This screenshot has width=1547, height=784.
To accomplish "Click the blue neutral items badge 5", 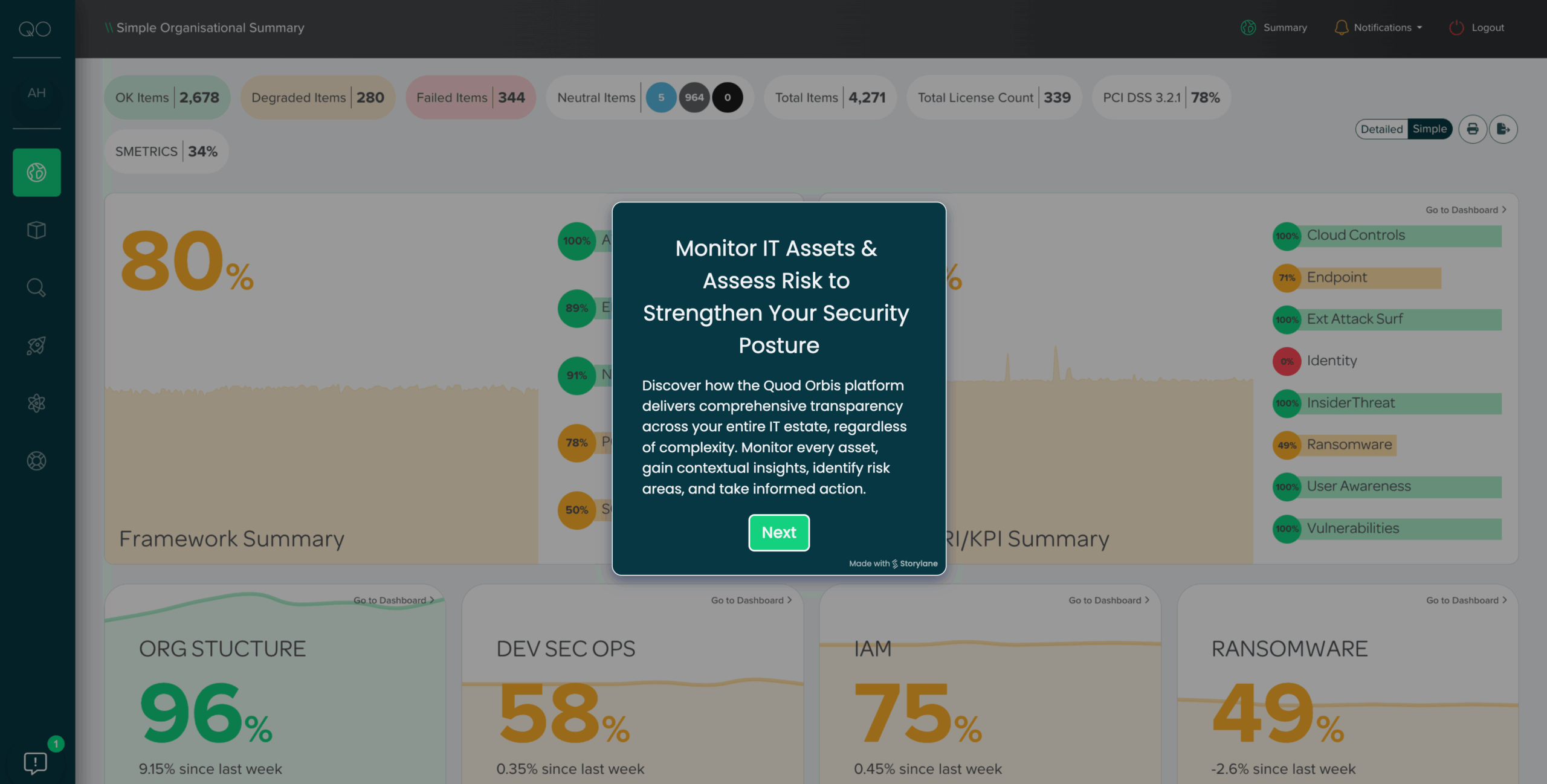I will click(661, 97).
